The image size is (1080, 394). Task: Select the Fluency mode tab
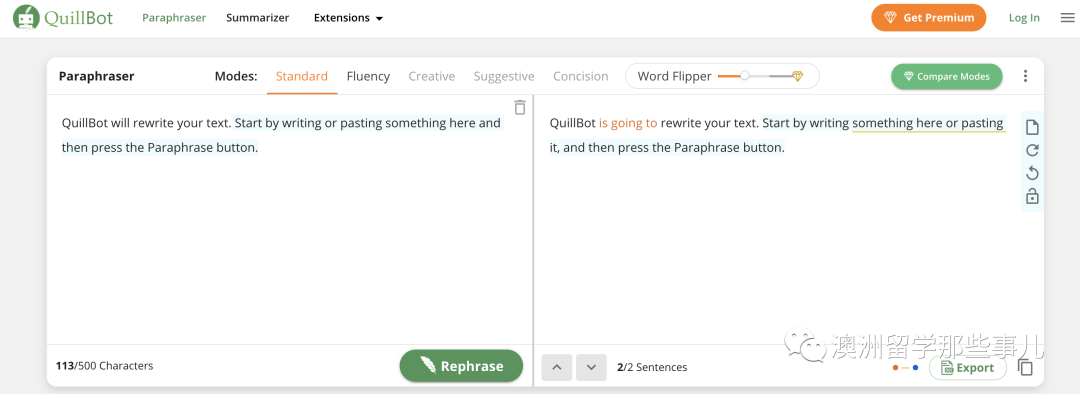[368, 76]
